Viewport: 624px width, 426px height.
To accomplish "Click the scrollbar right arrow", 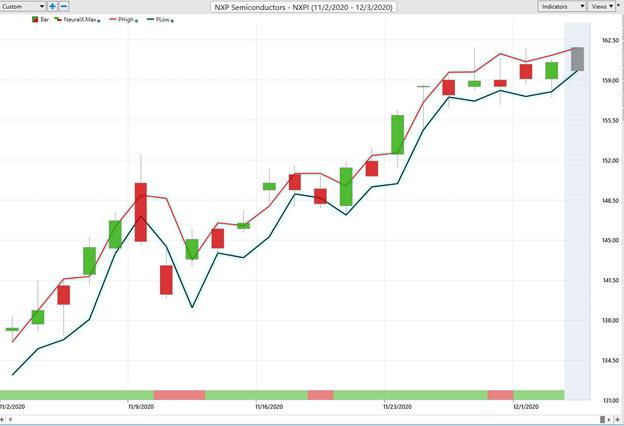I will coord(609,419).
